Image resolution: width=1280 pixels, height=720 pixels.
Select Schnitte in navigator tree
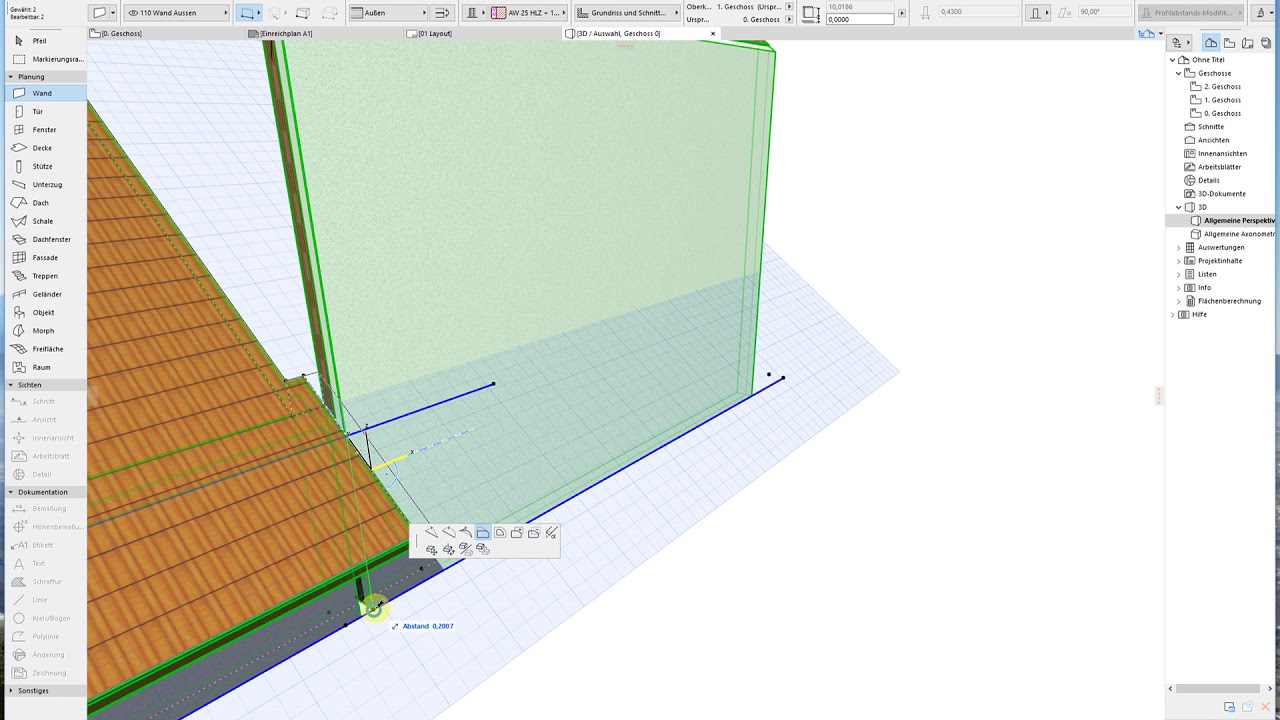click(1210, 127)
